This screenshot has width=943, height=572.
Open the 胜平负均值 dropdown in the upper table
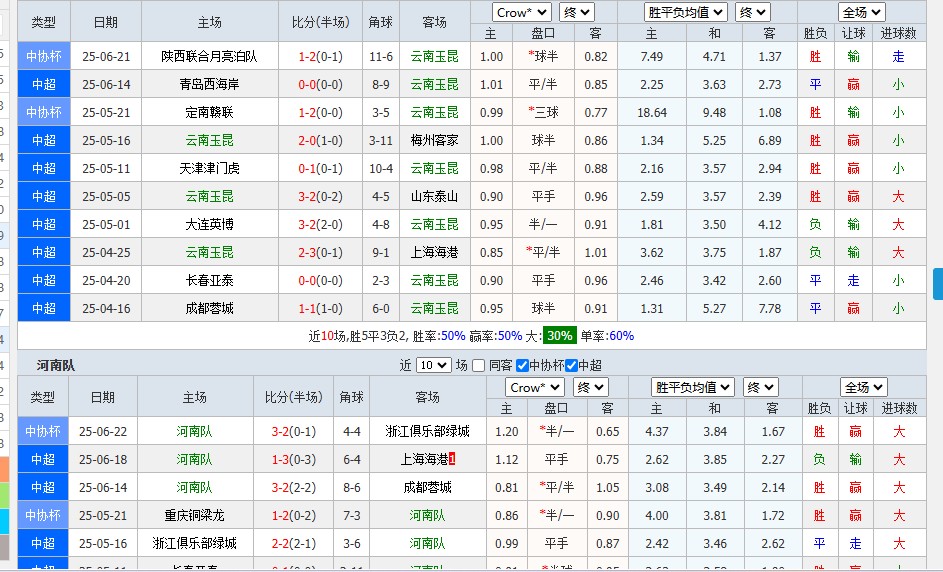[x=686, y=12]
